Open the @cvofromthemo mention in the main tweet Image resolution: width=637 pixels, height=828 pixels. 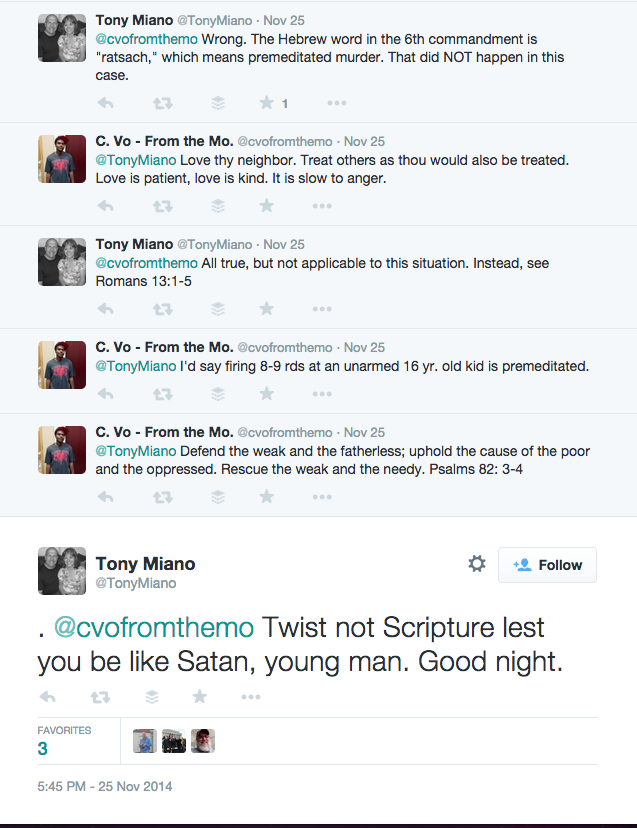154,628
